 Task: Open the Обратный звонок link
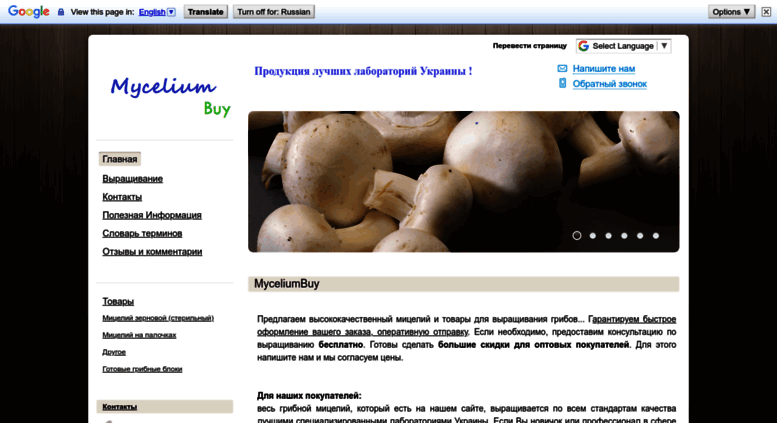click(x=610, y=84)
